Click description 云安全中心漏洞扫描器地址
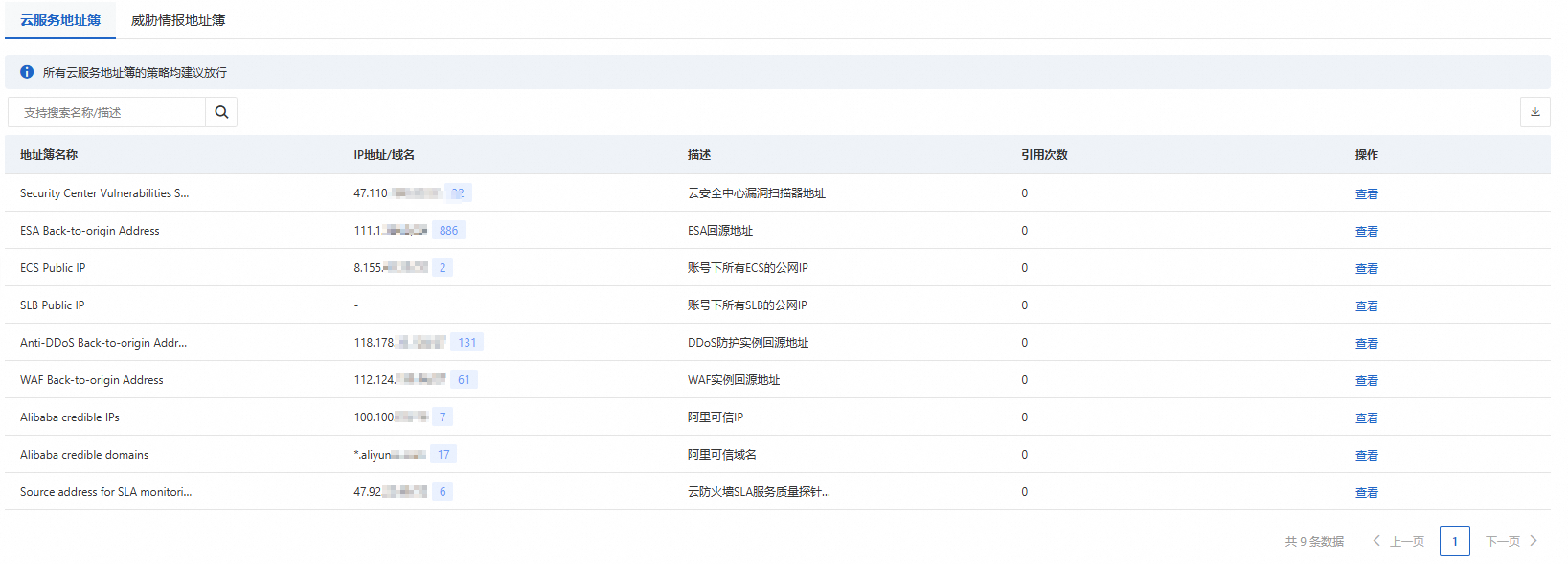Image resolution: width=1568 pixels, height=564 pixels. pyautogui.click(x=757, y=192)
